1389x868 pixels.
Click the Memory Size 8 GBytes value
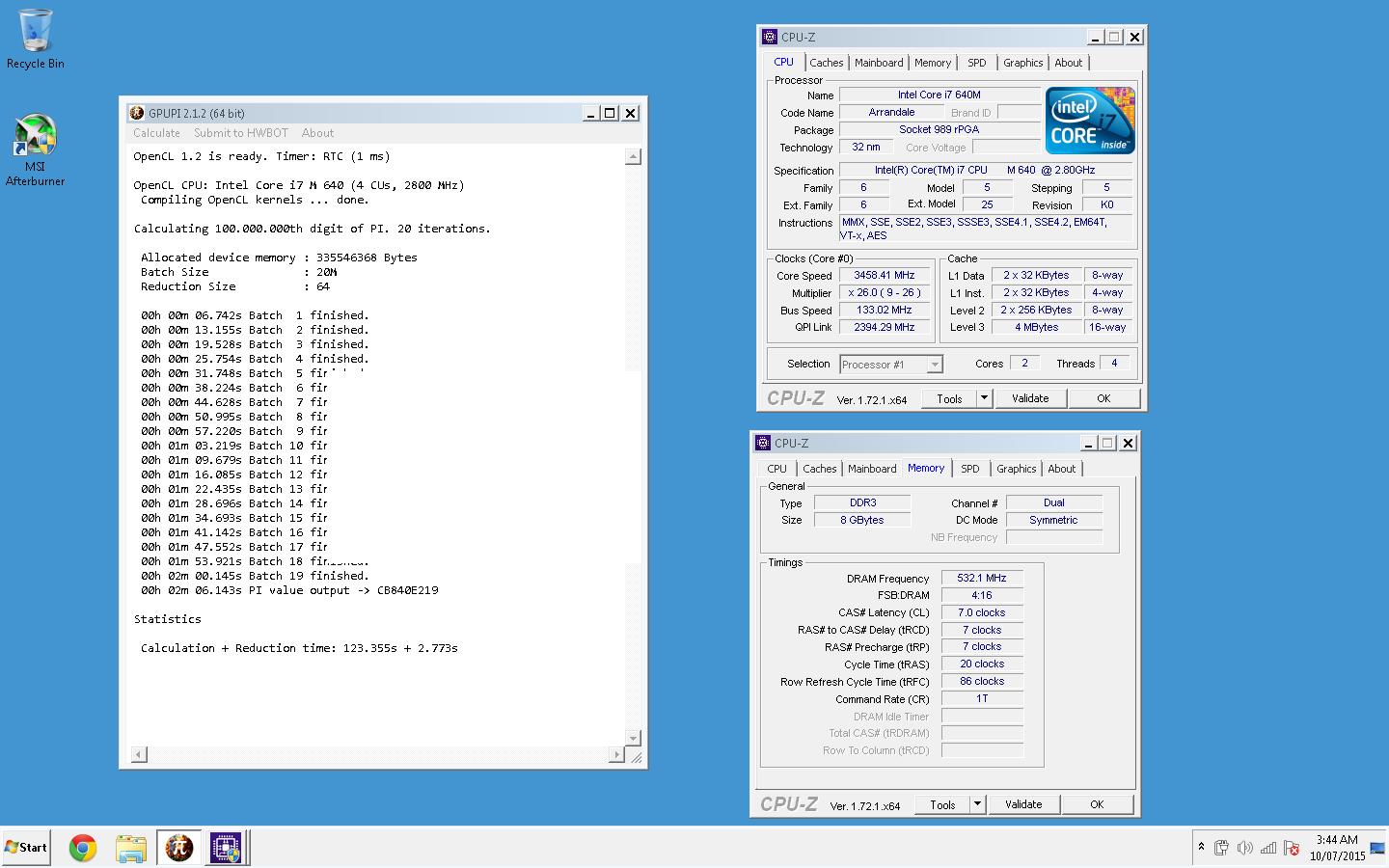click(862, 520)
